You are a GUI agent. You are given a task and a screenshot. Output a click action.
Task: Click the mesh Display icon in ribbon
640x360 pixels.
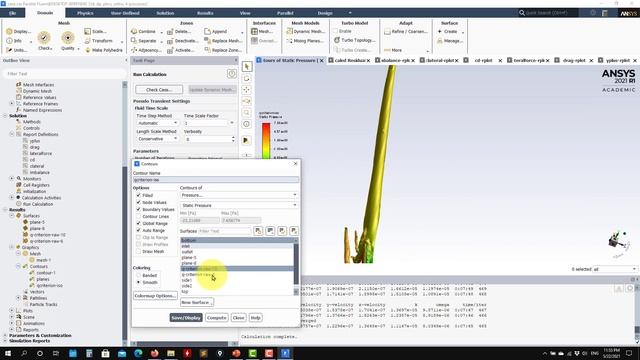[18, 31]
